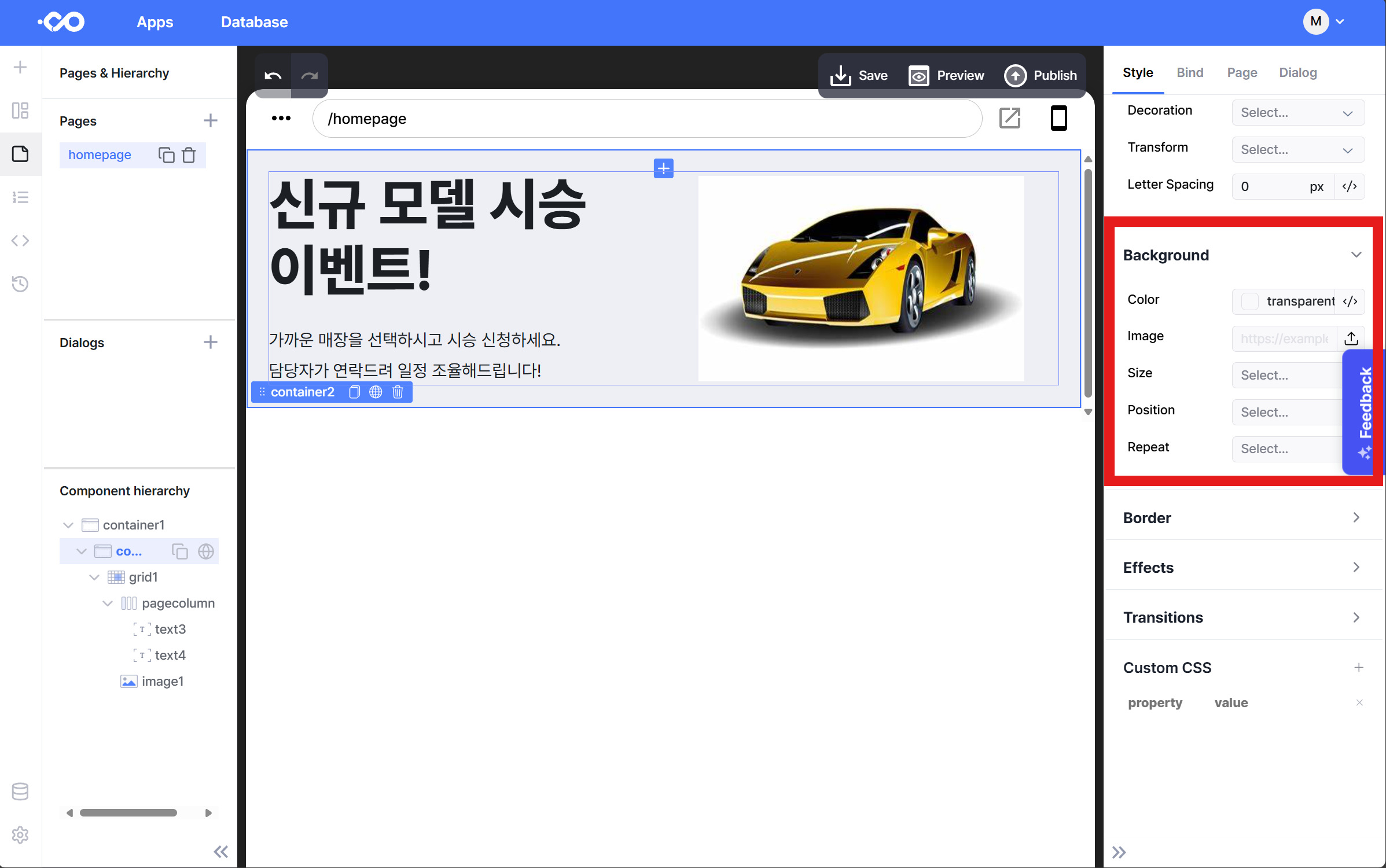Open the background Position dropdown
The height and width of the screenshot is (868, 1386).
click(1287, 412)
